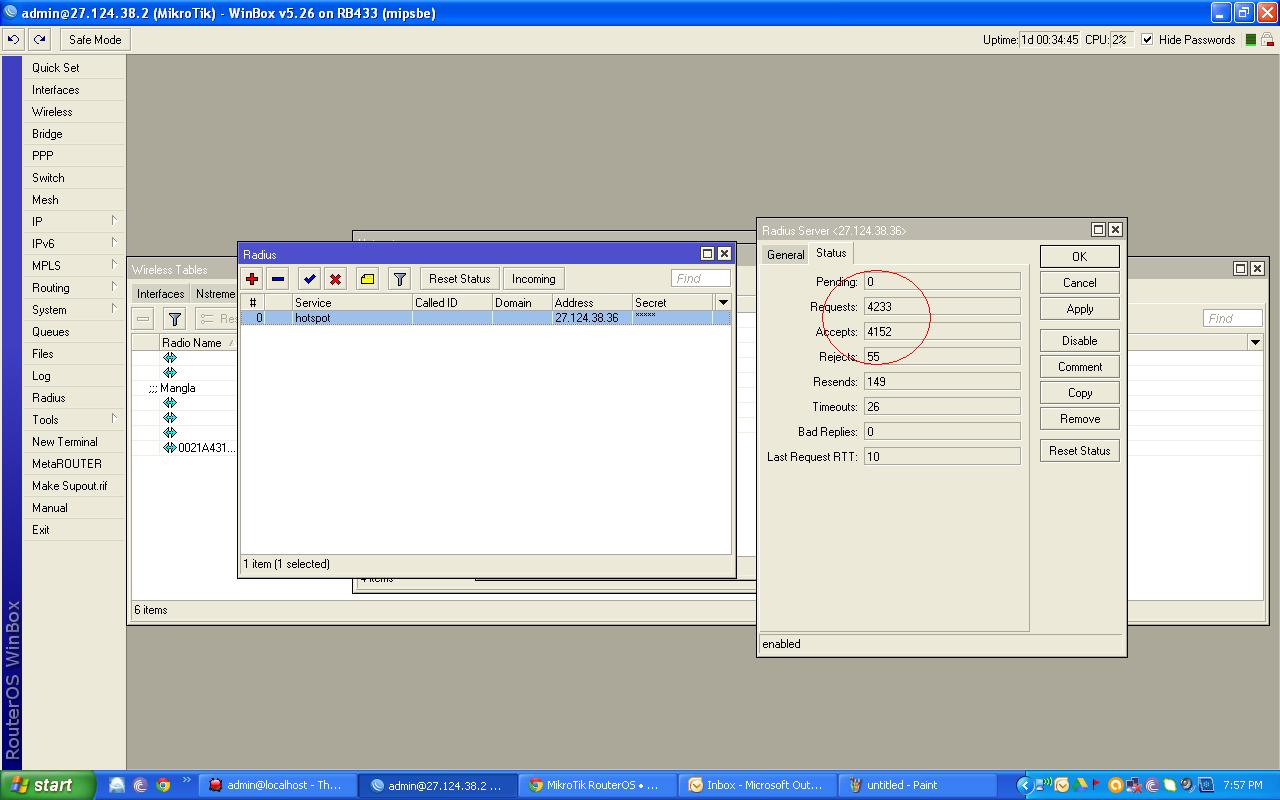This screenshot has height=800, width=1280.
Task: Switch to the General tab in Radius Server
Action: click(x=785, y=255)
